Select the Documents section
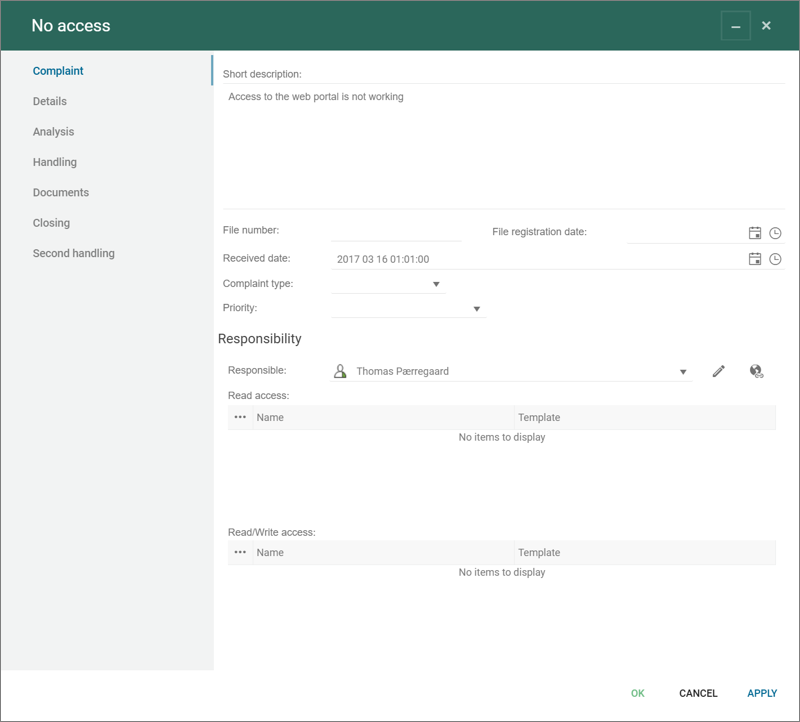The width and height of the screenshot is (800, 722). coord(61,192)
